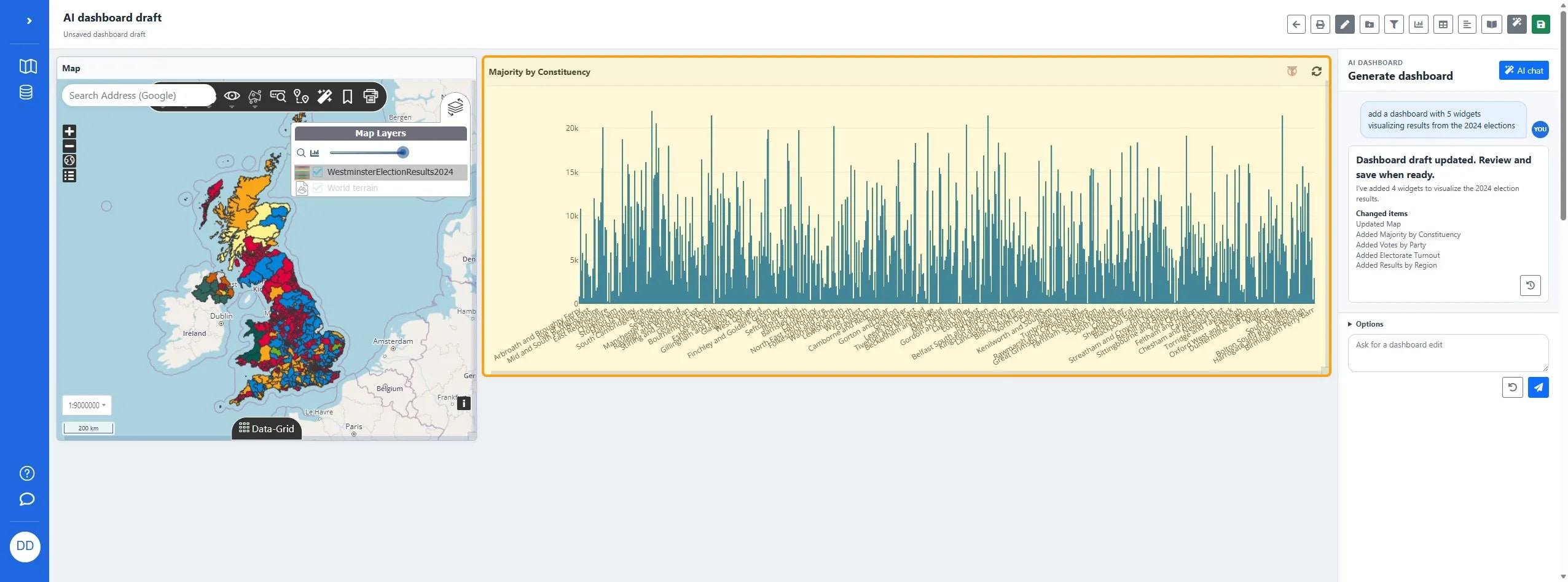Open the help question mark icon
Viewport: 1568px width, 582px height.
click(27, 473)
